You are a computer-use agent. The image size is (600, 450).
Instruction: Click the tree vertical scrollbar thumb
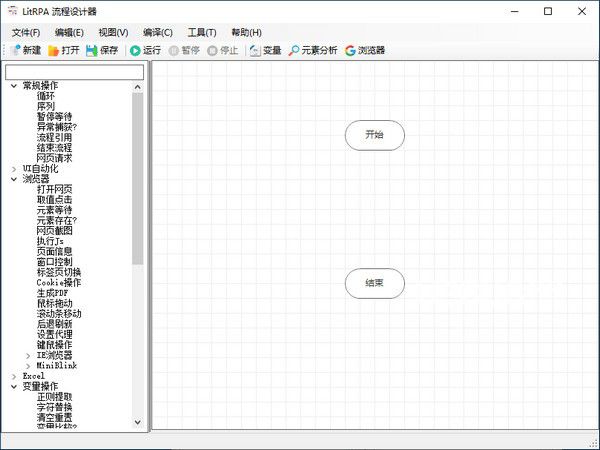click(138, 178)
